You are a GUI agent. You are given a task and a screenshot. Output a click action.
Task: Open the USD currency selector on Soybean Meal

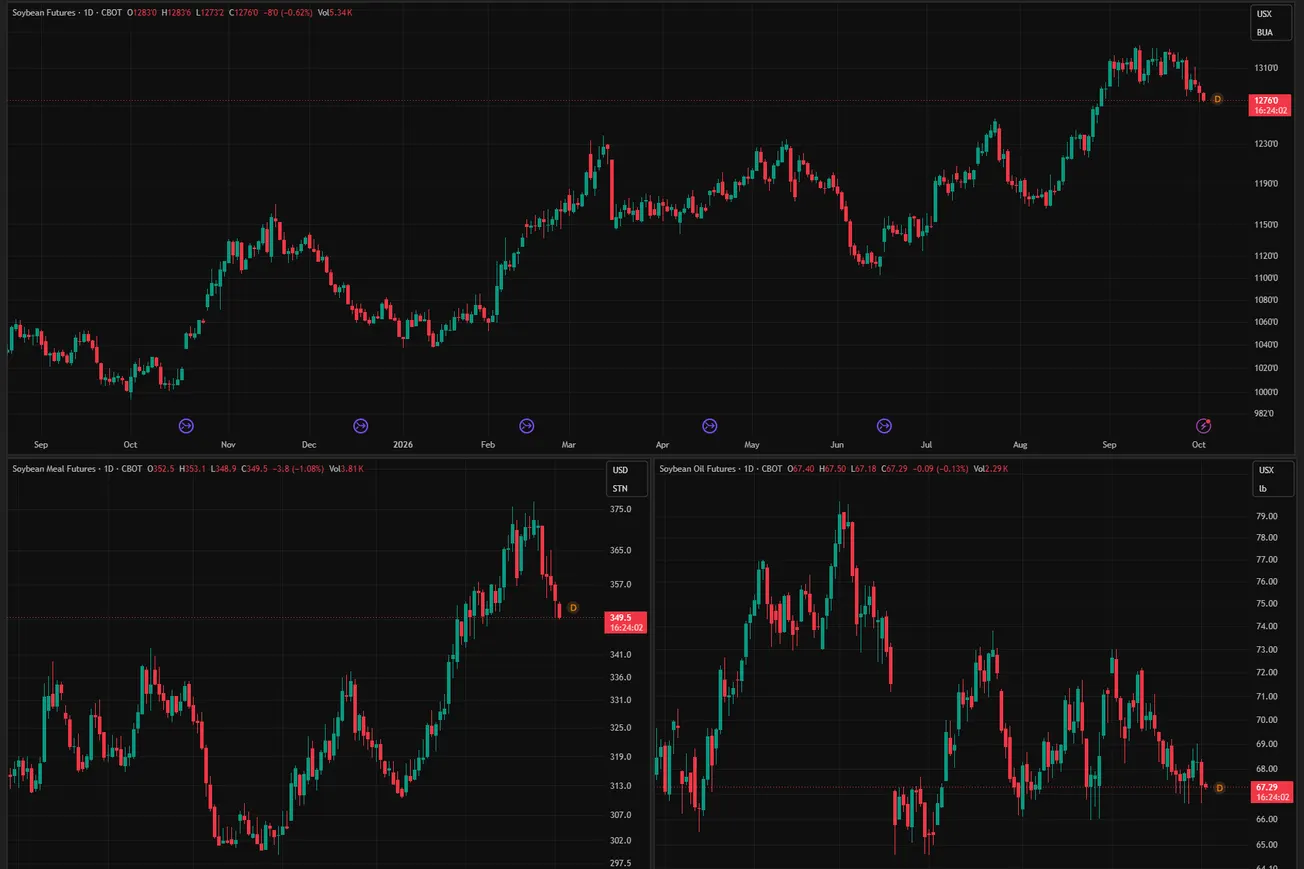click(620, 470)
